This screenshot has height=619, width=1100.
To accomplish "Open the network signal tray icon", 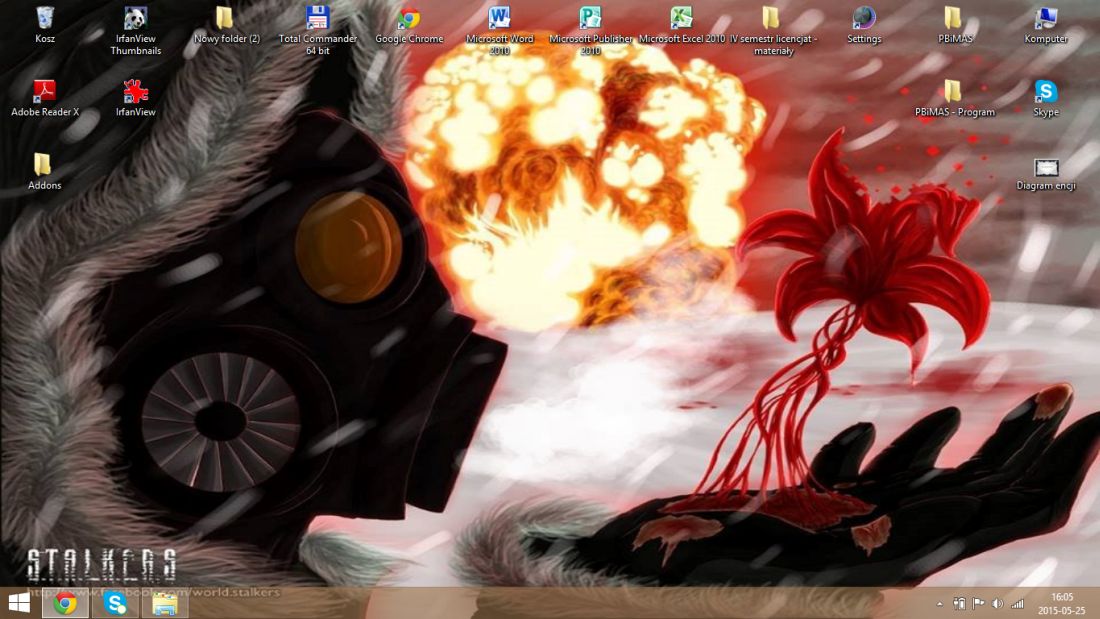I will pos(1017,604).
